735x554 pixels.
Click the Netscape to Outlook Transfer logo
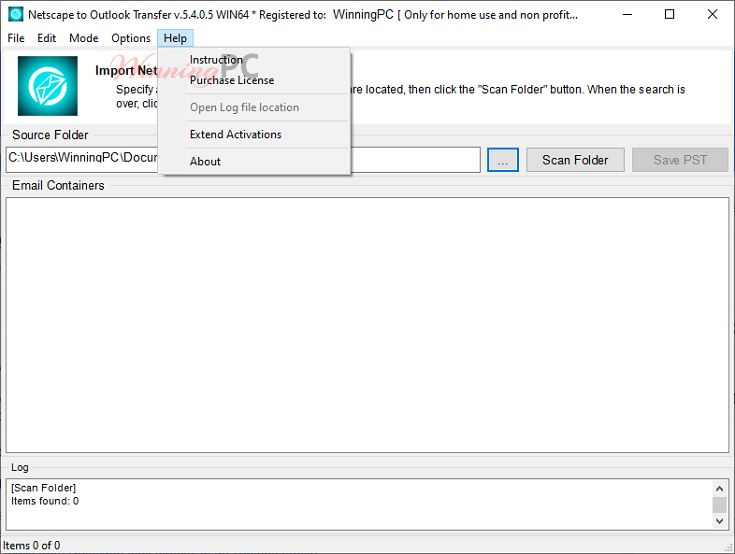click(48, 86)
